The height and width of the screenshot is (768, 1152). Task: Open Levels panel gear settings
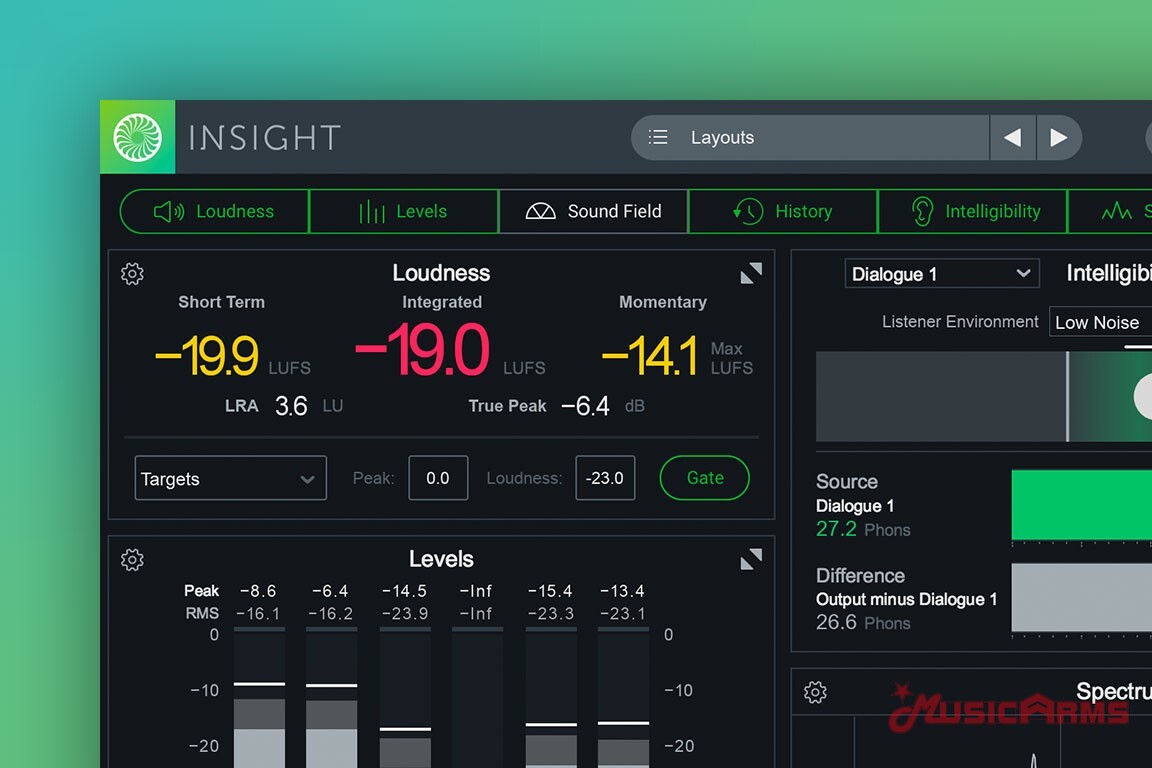[132, 560]
